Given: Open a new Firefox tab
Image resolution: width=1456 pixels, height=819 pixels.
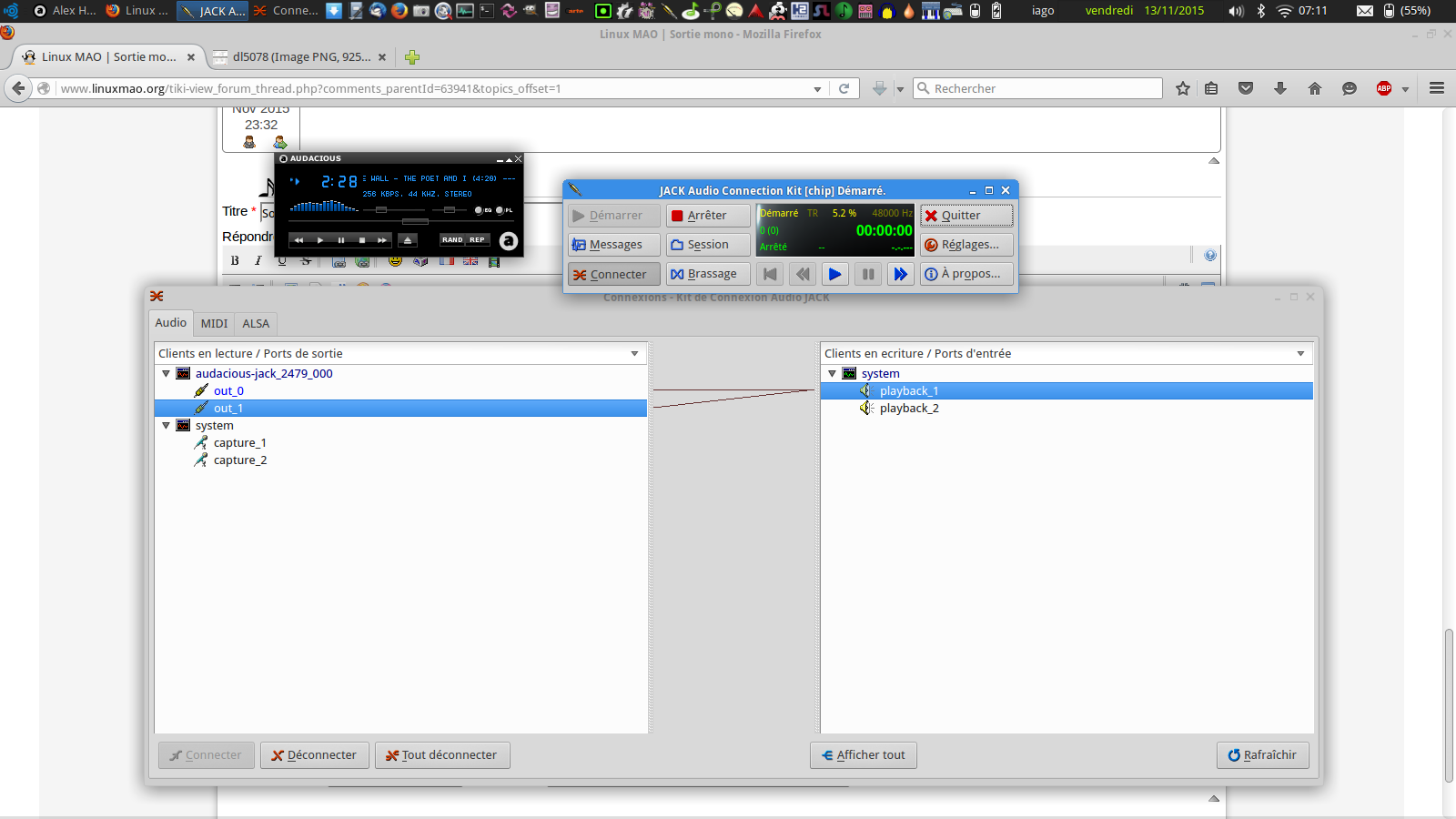Looking at the screenshot, I should tap(412, 57).
